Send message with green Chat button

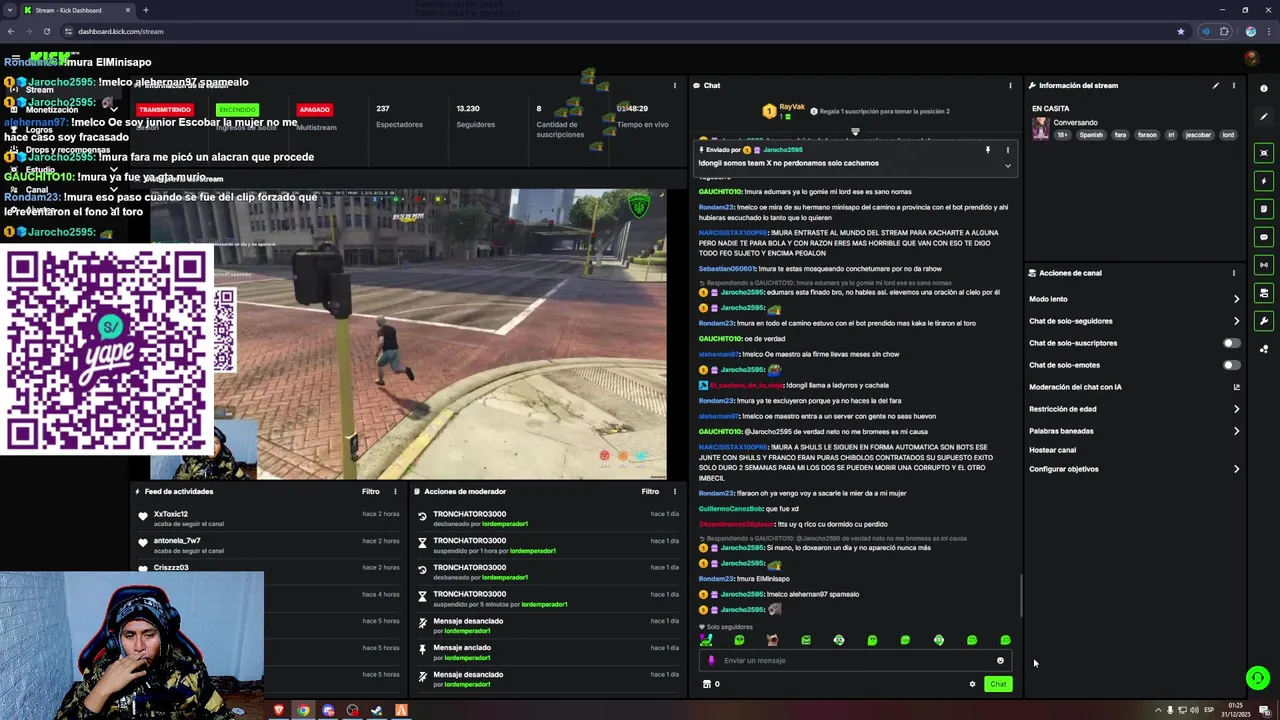(998, 684)
